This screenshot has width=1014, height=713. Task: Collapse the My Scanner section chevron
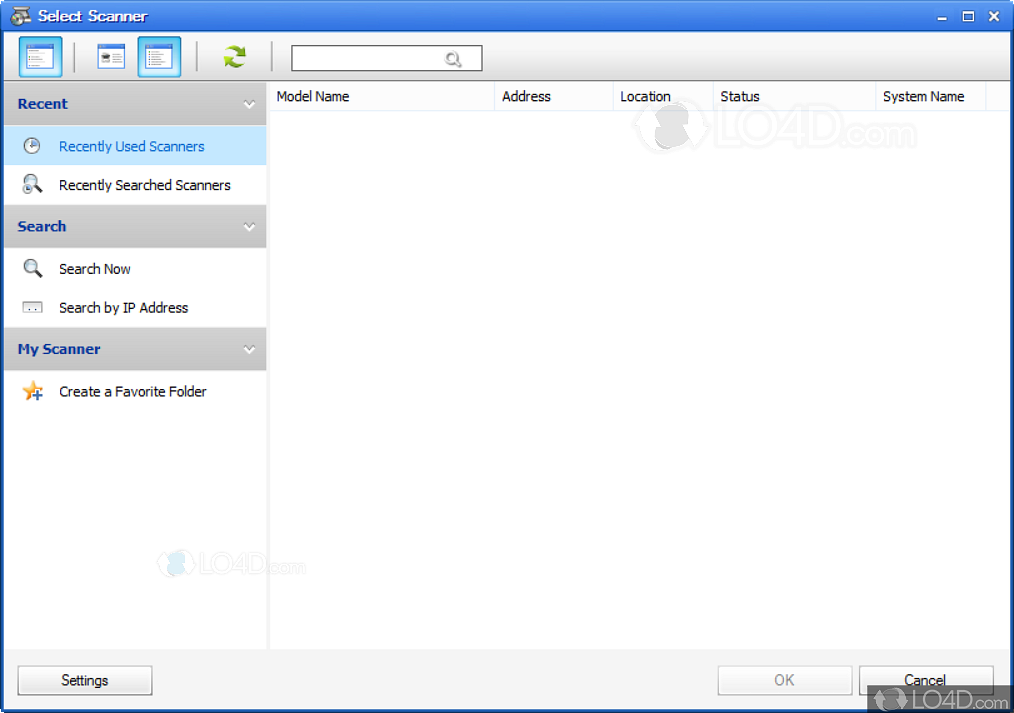[249, 350]
